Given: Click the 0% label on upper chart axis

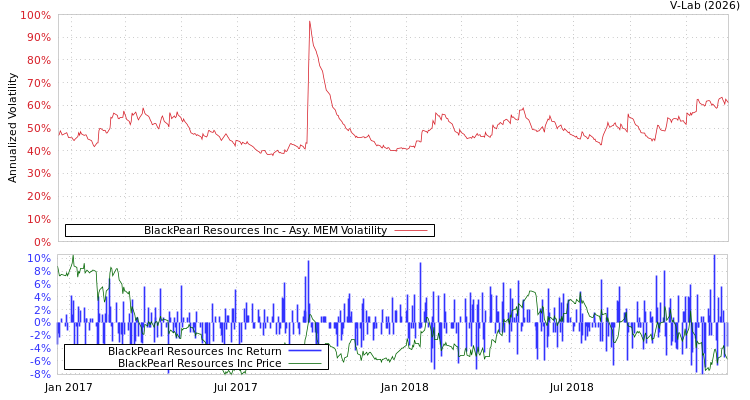Looking at the screenshot, I should pyautogui.click(x=42, y=242).
